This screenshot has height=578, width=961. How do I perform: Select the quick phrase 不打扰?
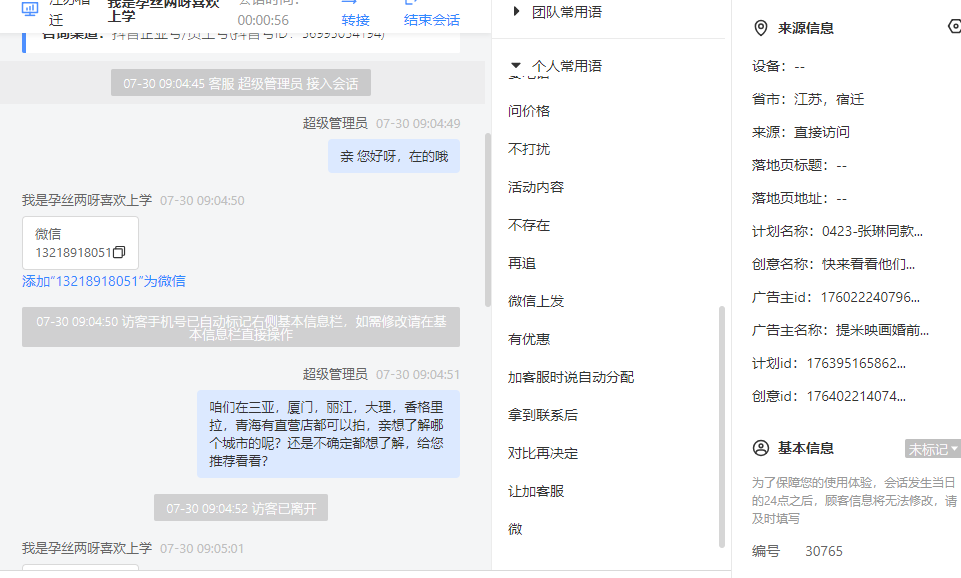click(x=529, y=149)
